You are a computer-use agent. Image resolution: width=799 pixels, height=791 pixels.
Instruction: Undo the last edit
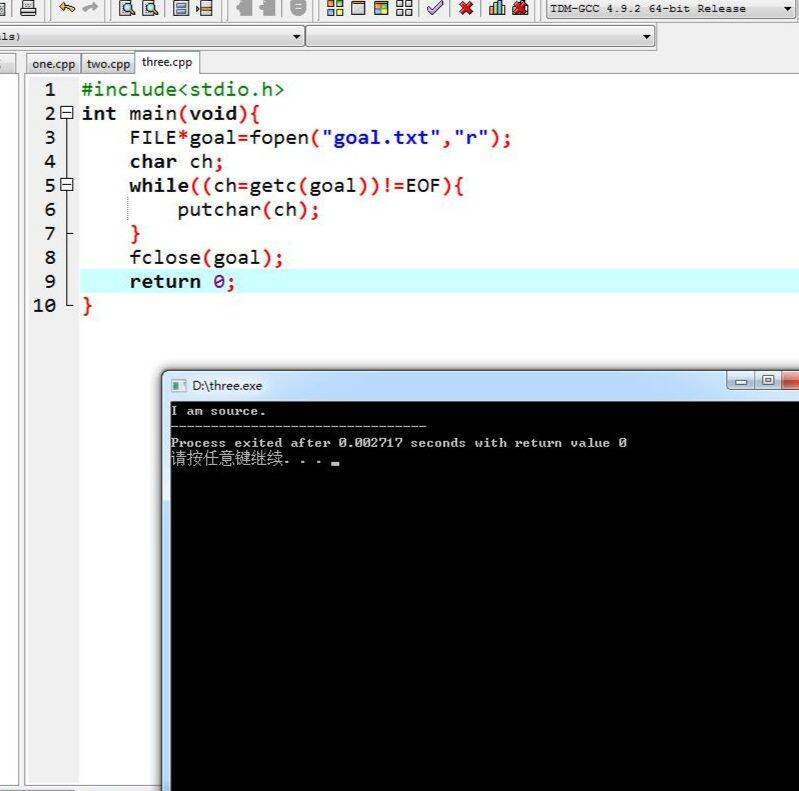(67, 7)
